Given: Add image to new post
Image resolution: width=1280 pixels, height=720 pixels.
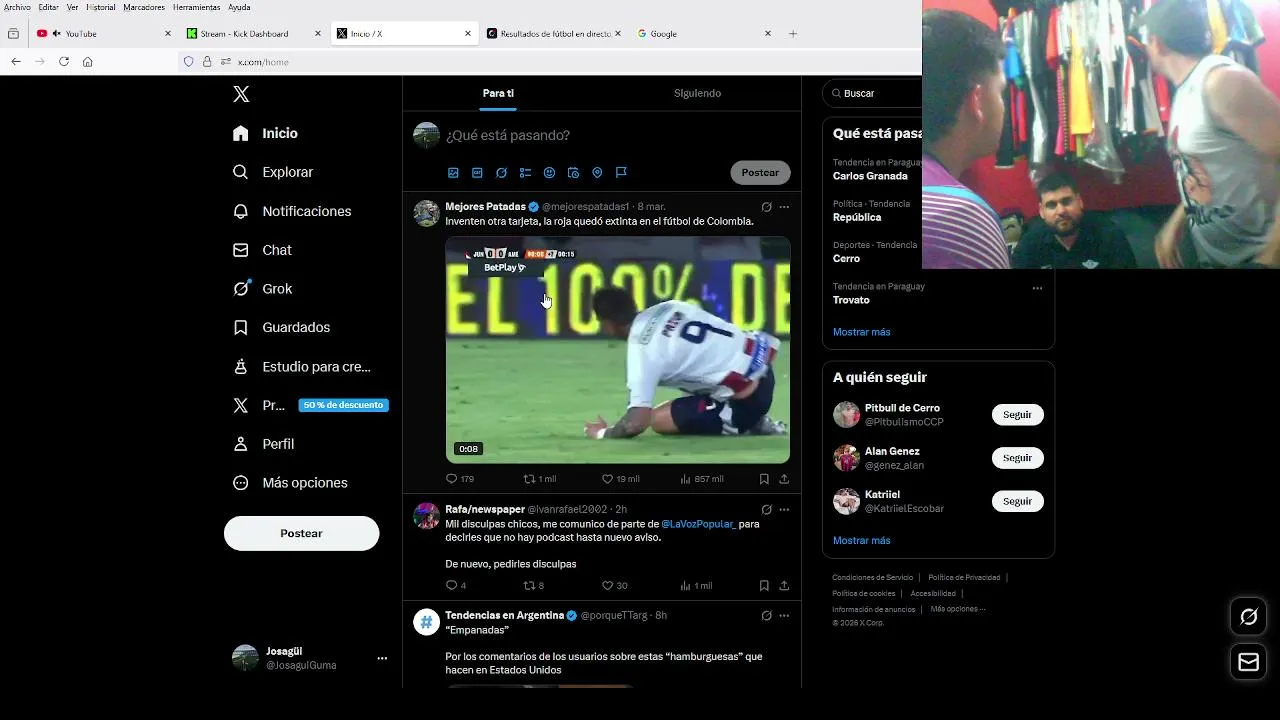Looking at the screenshot, I should click(x=453, y=173).
